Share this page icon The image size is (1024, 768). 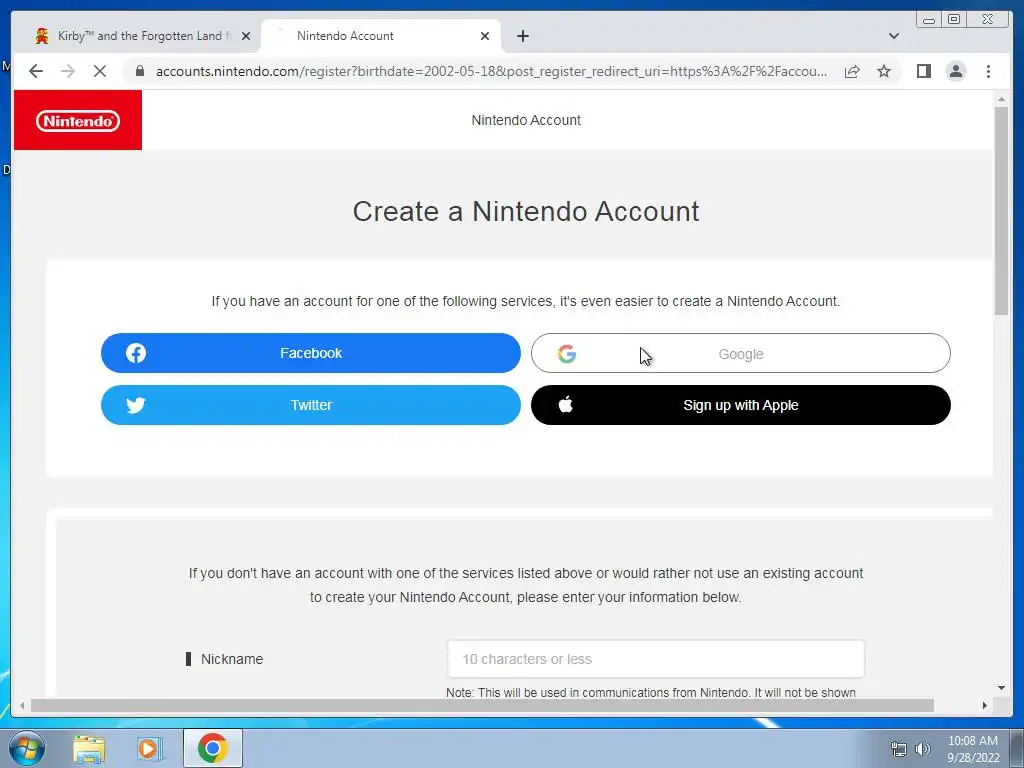(x=852, y=71)
